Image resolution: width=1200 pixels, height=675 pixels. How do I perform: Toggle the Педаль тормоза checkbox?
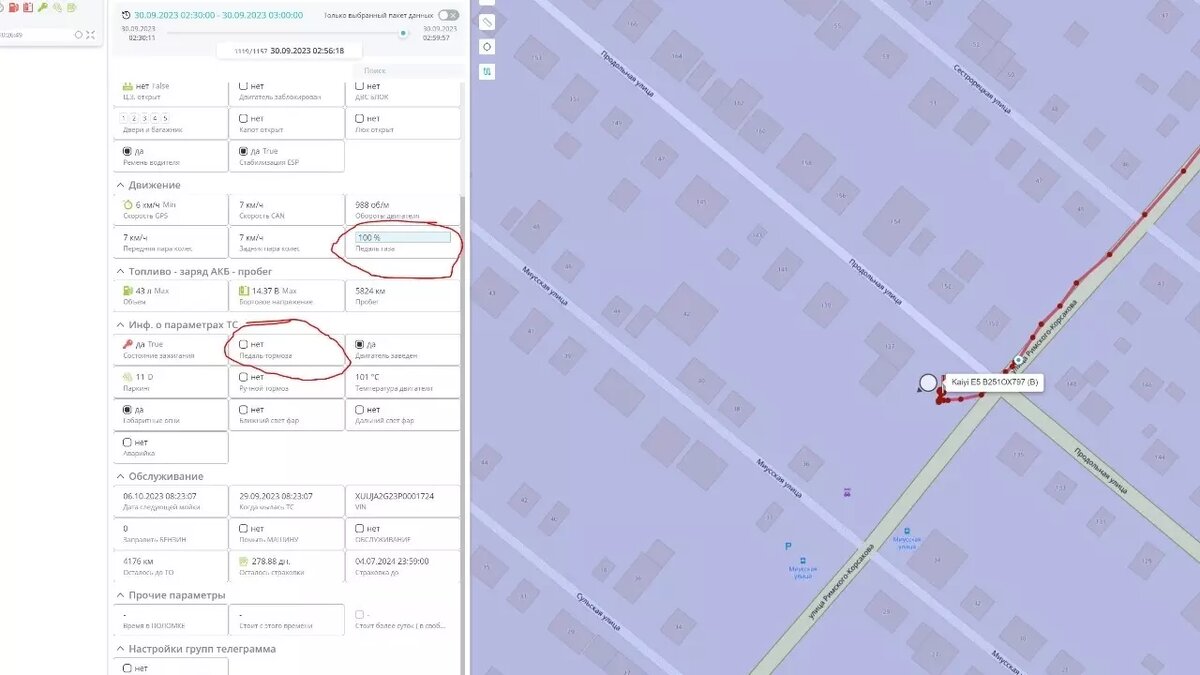pyautogui.click(x=244, y=344)
